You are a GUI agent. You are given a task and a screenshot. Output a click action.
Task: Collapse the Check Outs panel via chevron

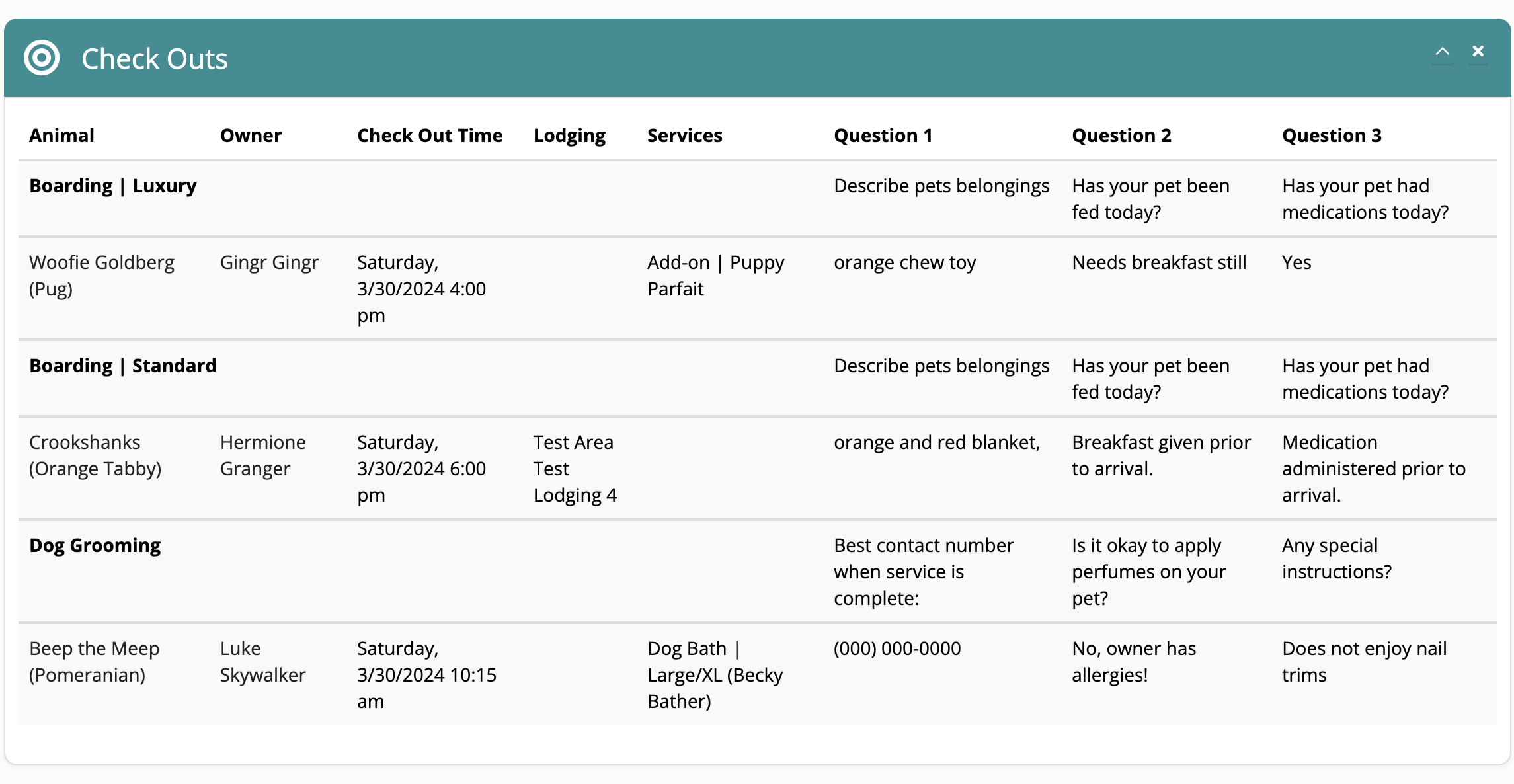coord(1443,51)
